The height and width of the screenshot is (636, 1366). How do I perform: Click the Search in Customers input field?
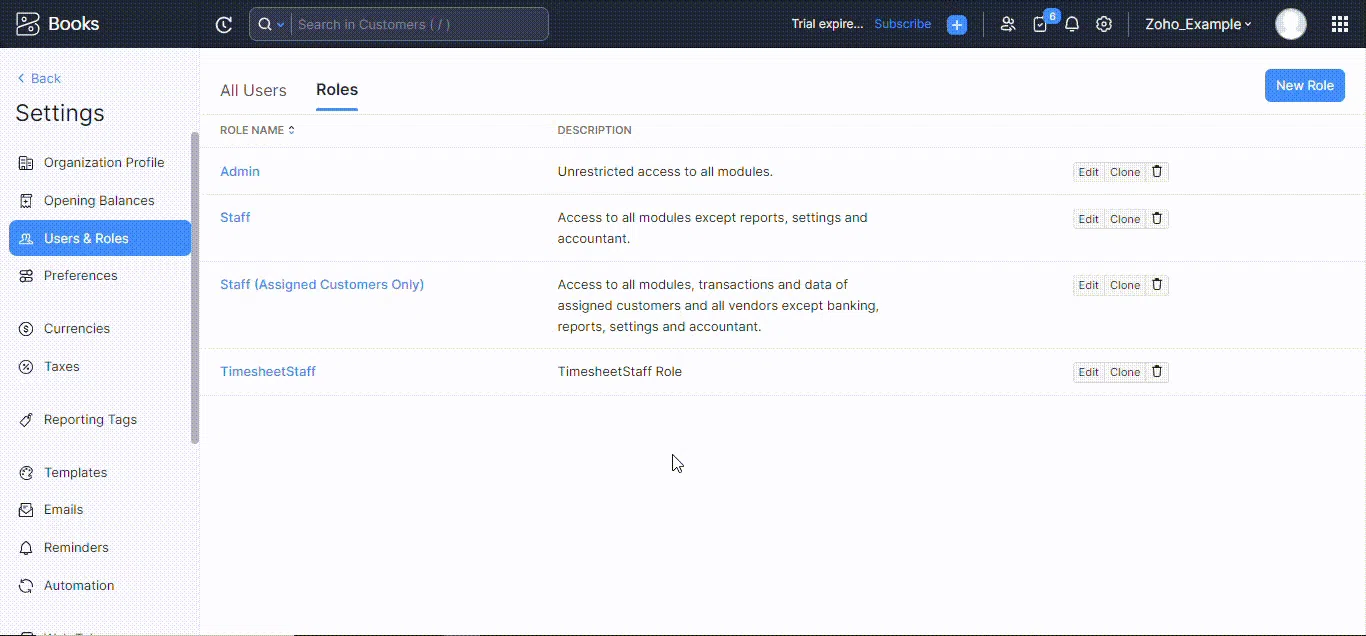coord(420,25)
